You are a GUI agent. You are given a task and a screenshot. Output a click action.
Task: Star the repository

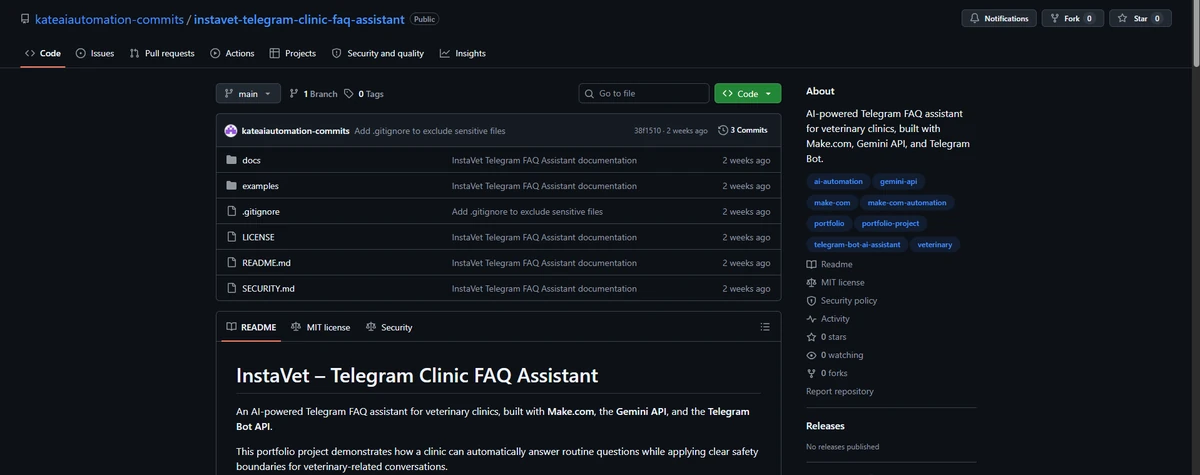pyautogui.click(x=1140, y=18)
